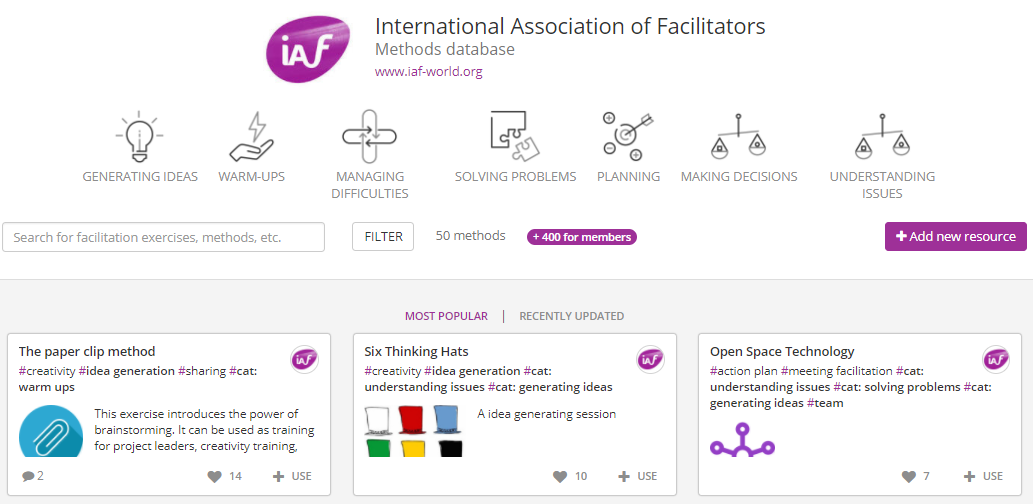
Task: Select the Making Decisions scales icon
Action: click(x=739, y=136)
